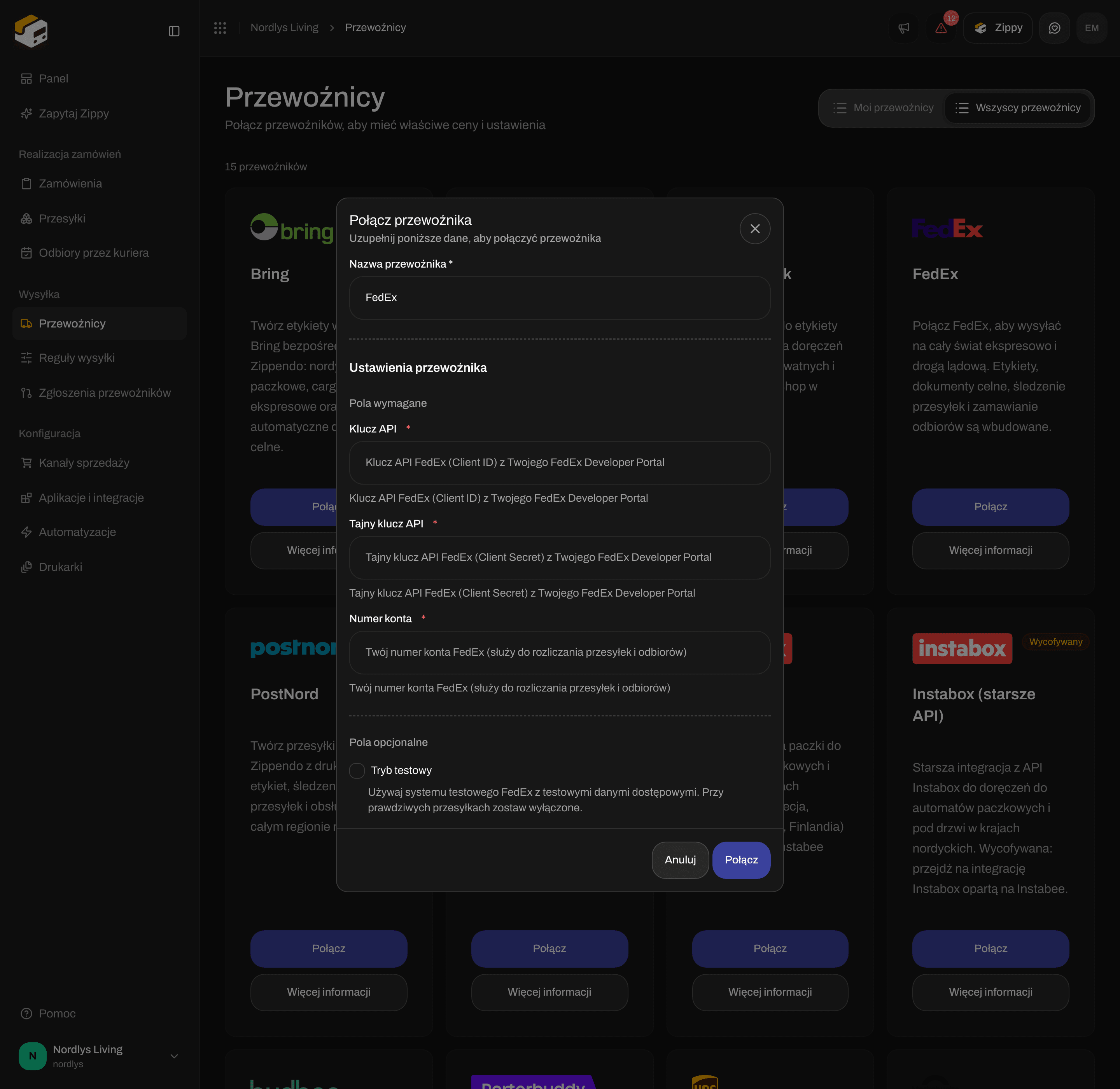Open Reguły wysyłki in the sidebar
1120x1089 pixels.
[x=100, y=358]
